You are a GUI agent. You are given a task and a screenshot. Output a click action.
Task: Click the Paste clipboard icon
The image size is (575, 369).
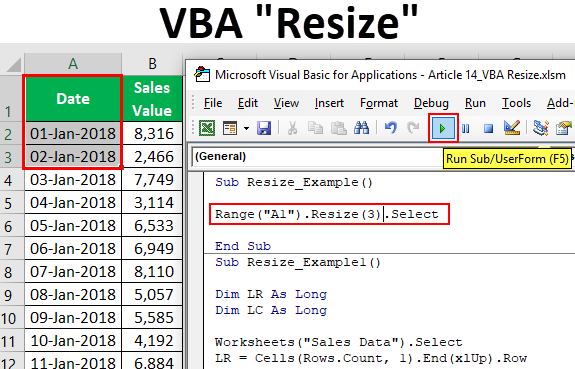pyautogui.click(x=338, y=128)
